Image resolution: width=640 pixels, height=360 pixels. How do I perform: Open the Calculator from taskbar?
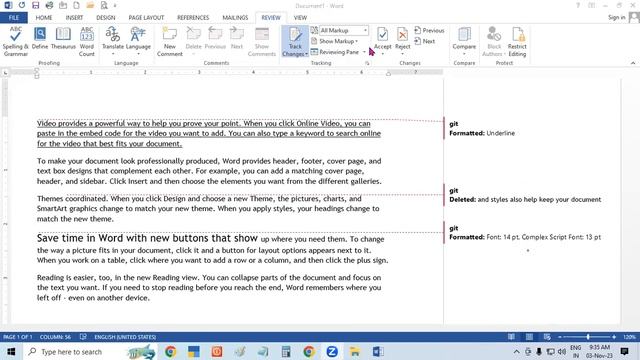[286, 351]
